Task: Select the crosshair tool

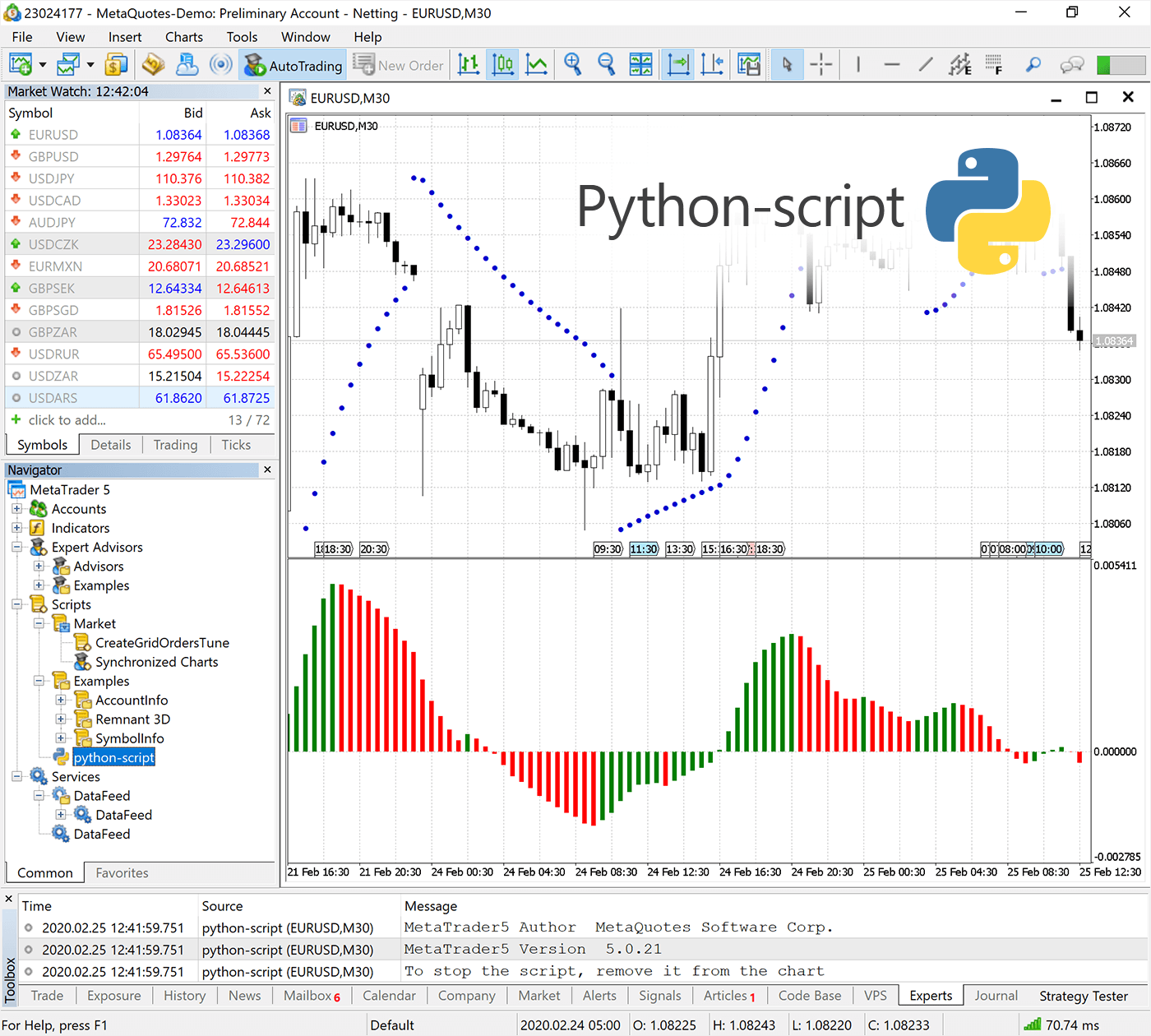Action: (x=820, y=65)
